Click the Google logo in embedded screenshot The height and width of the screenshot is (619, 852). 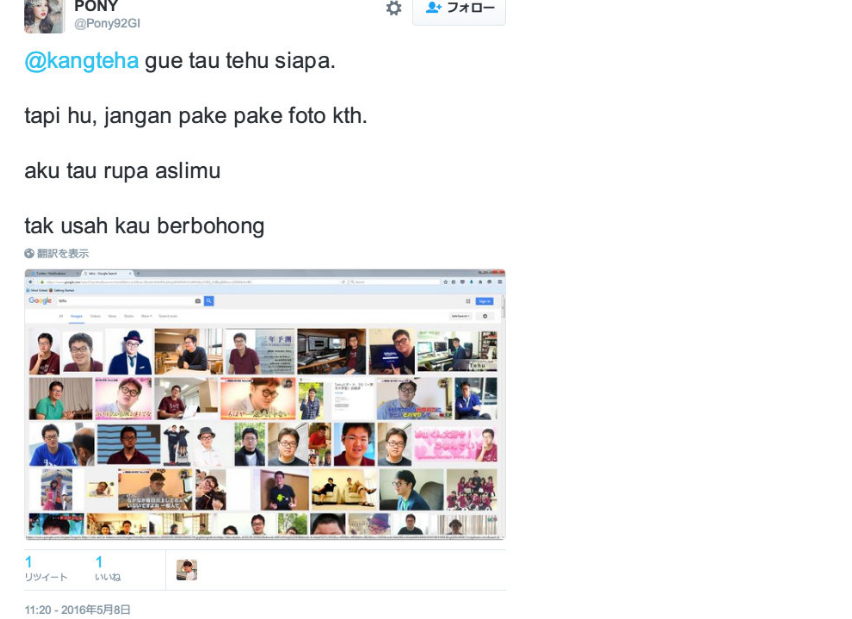[x=40, y=301]
